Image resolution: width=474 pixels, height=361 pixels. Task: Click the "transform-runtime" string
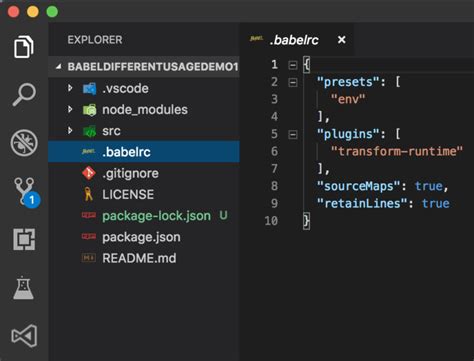[397, 151]
